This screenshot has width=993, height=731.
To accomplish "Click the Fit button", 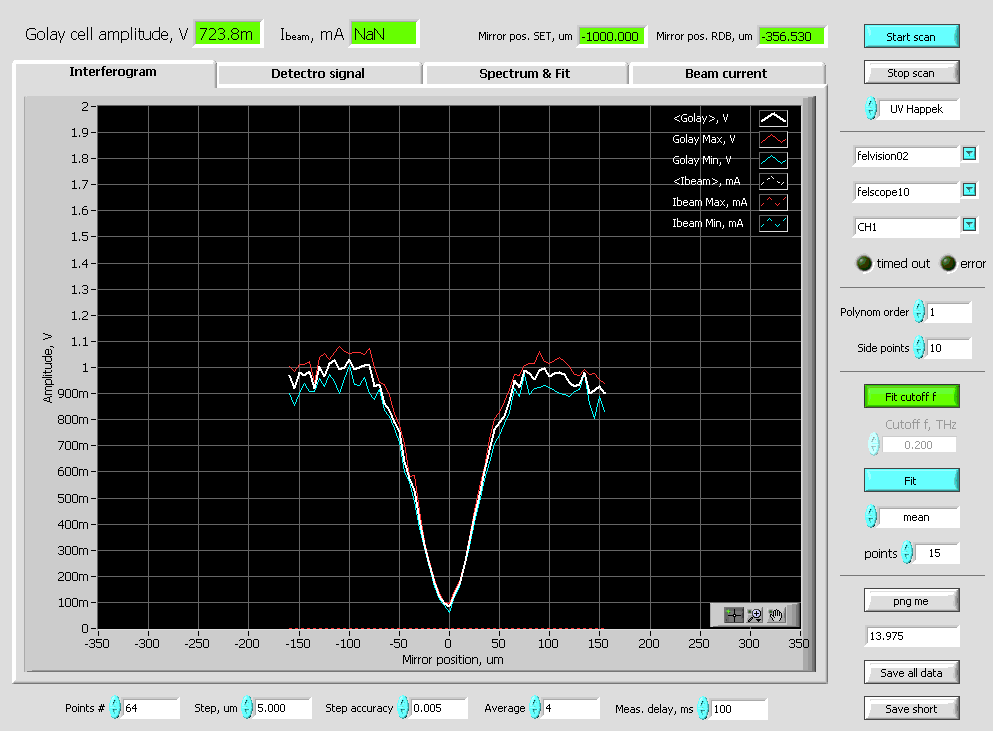I will pyautogui.click(x=911, y=481).
